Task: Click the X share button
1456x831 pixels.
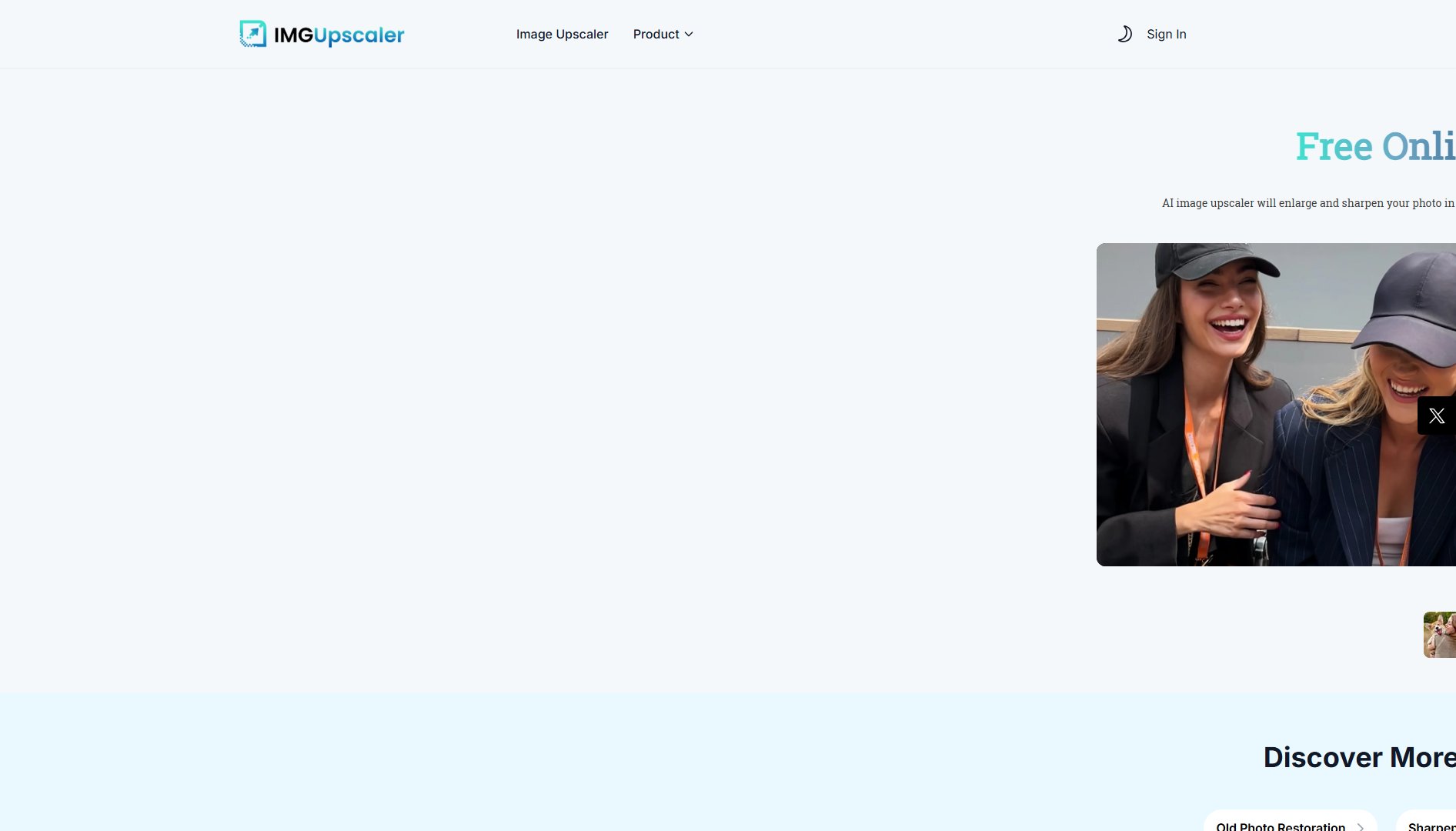Action: [1436, 416]
